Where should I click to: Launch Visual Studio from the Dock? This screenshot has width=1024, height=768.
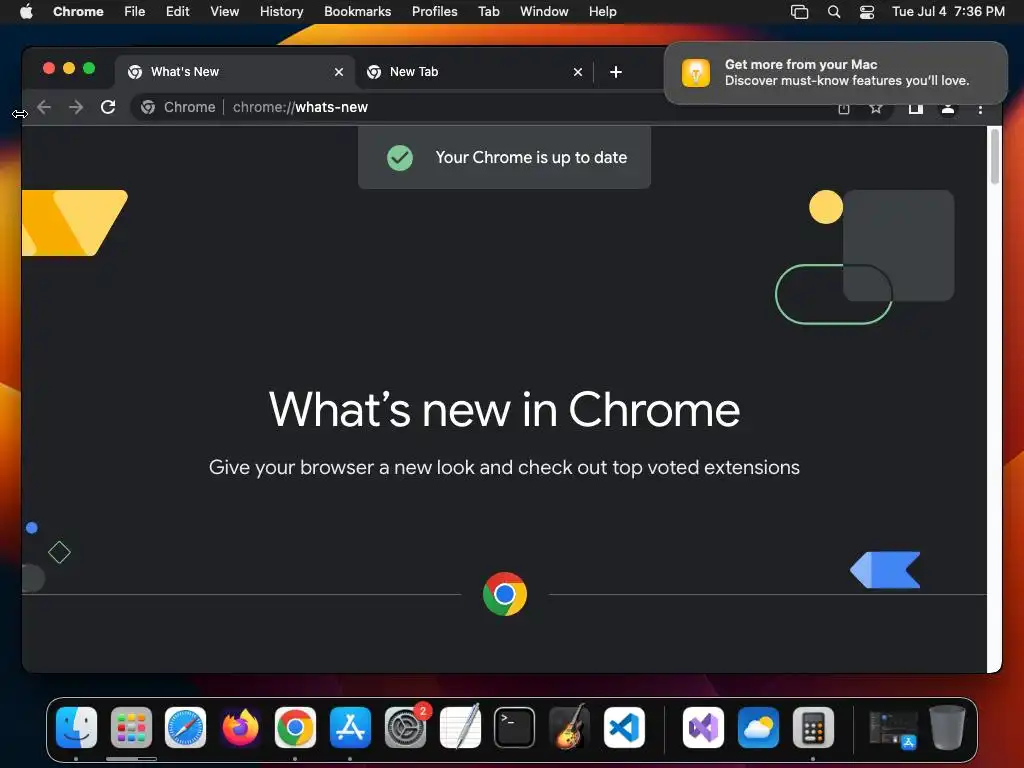coord(703,727)
